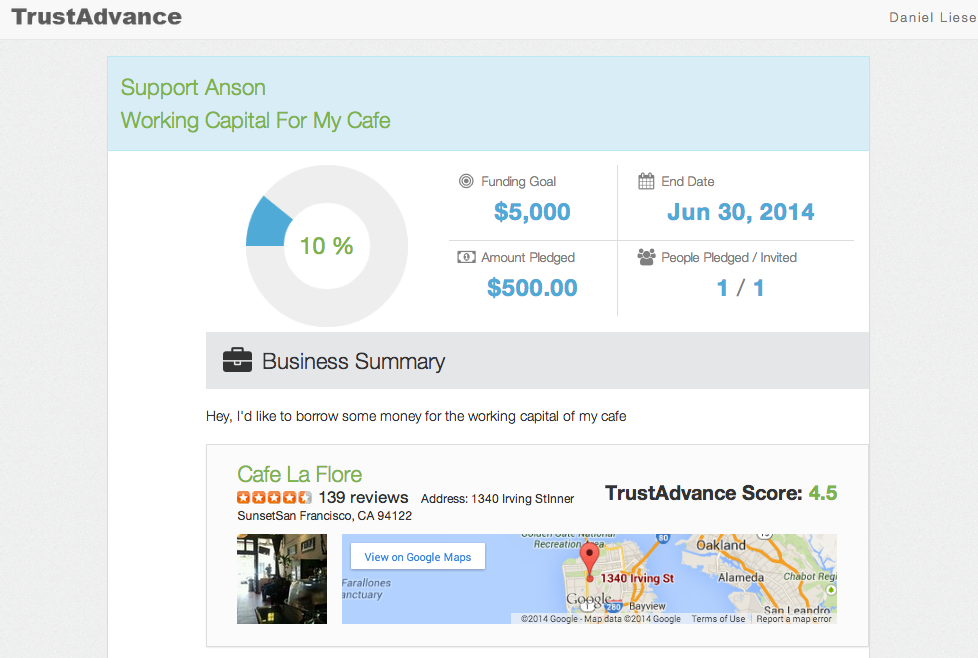Viewport: 978px width, 658px height.
Task: Click the 1340 Irving St map label
Action: [637, 579]
